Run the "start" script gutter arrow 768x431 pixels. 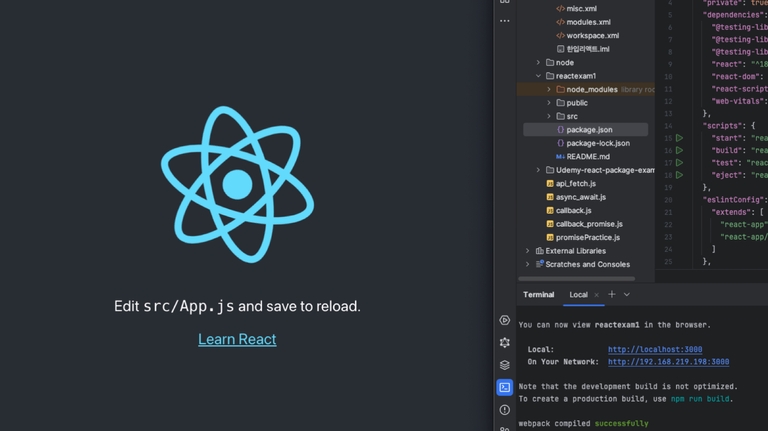(x=679, y=138)
